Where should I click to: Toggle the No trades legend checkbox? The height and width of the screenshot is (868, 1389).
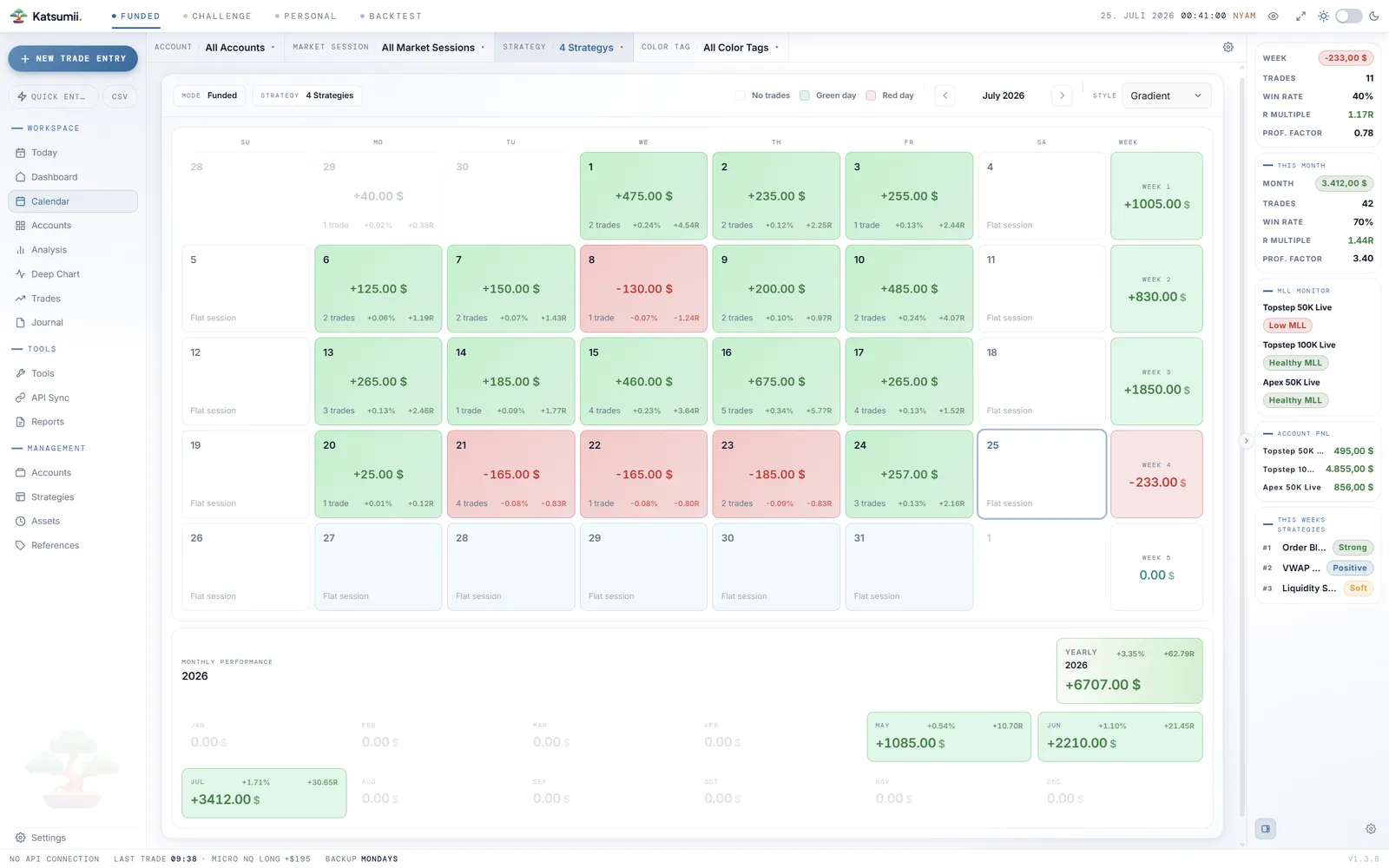[741, 95]
